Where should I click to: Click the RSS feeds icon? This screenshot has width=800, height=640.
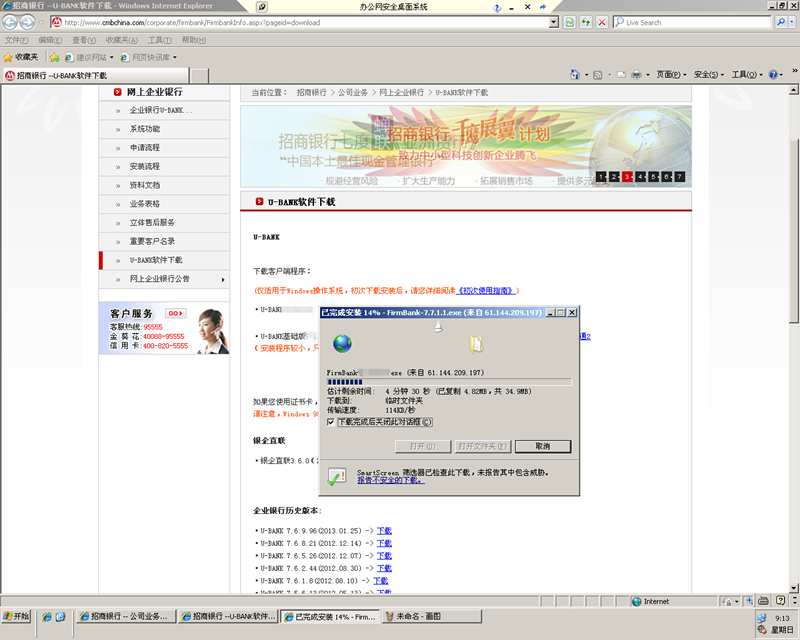coord(597,75)
